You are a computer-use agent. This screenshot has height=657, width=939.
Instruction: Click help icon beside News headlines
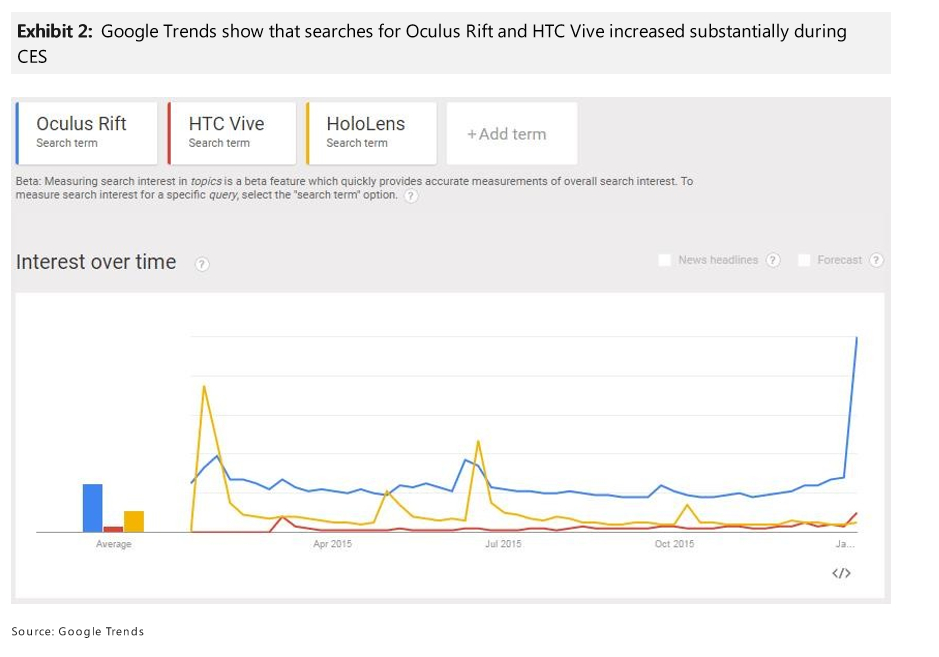click(x=773, y=260)
